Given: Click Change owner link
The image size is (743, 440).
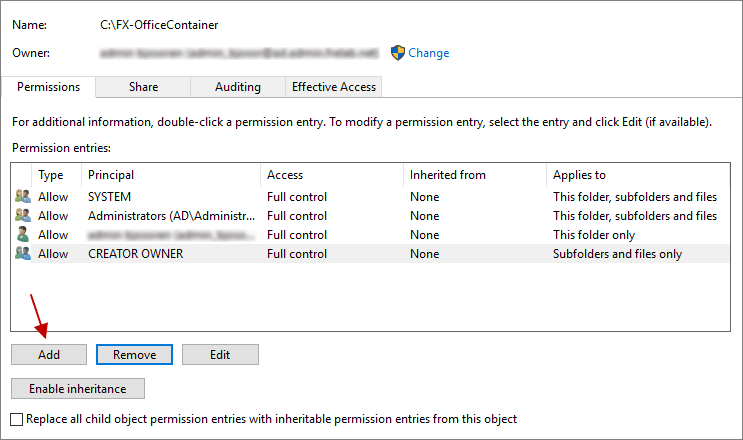Looking at the screenshot, I should (x=429, y=53).
